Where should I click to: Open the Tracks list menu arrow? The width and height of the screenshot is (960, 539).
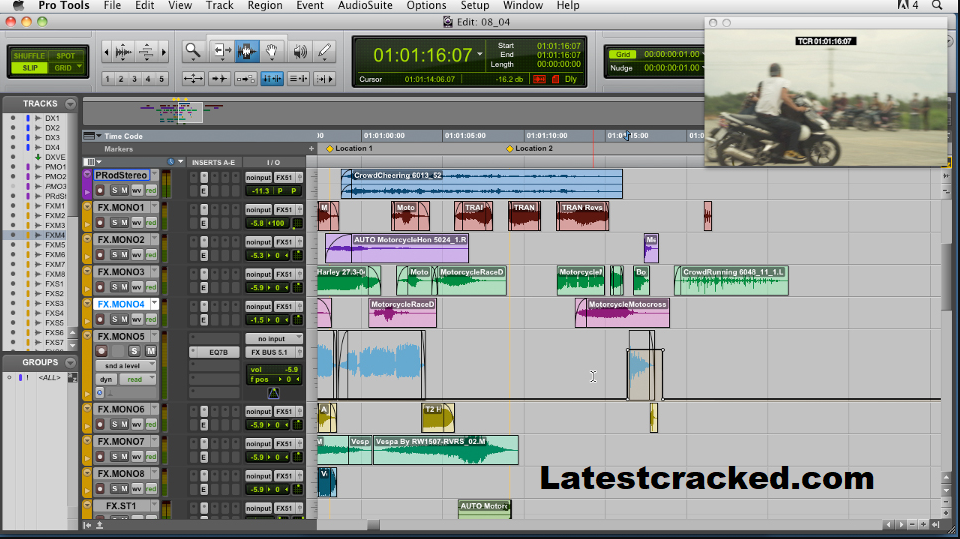(x=70, y=104)
